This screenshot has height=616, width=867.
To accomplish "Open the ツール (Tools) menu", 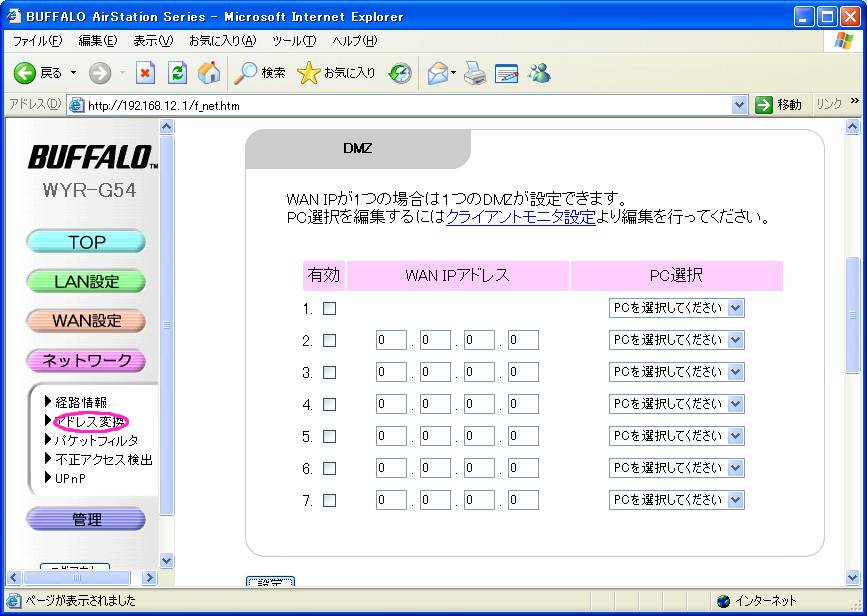I will click(x=294, y=41).
